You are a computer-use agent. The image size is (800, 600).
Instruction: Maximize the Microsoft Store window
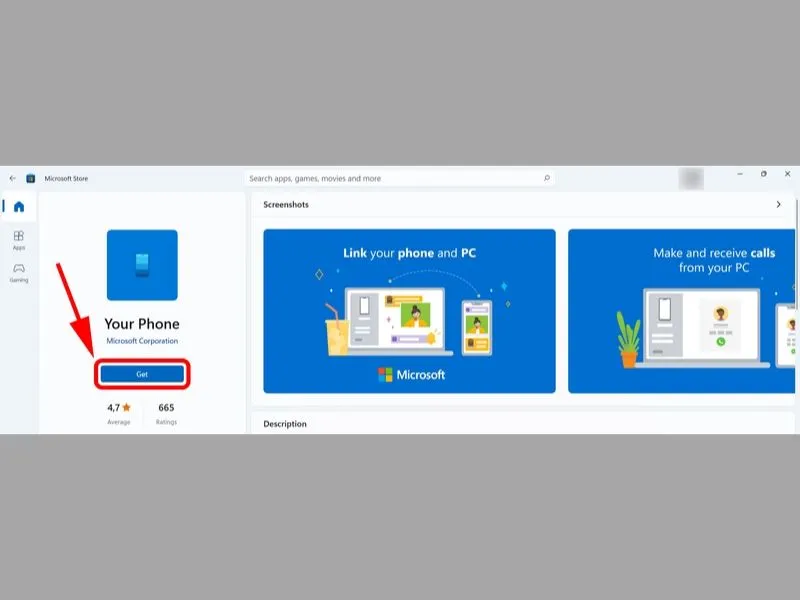click(x=764, y=174)
